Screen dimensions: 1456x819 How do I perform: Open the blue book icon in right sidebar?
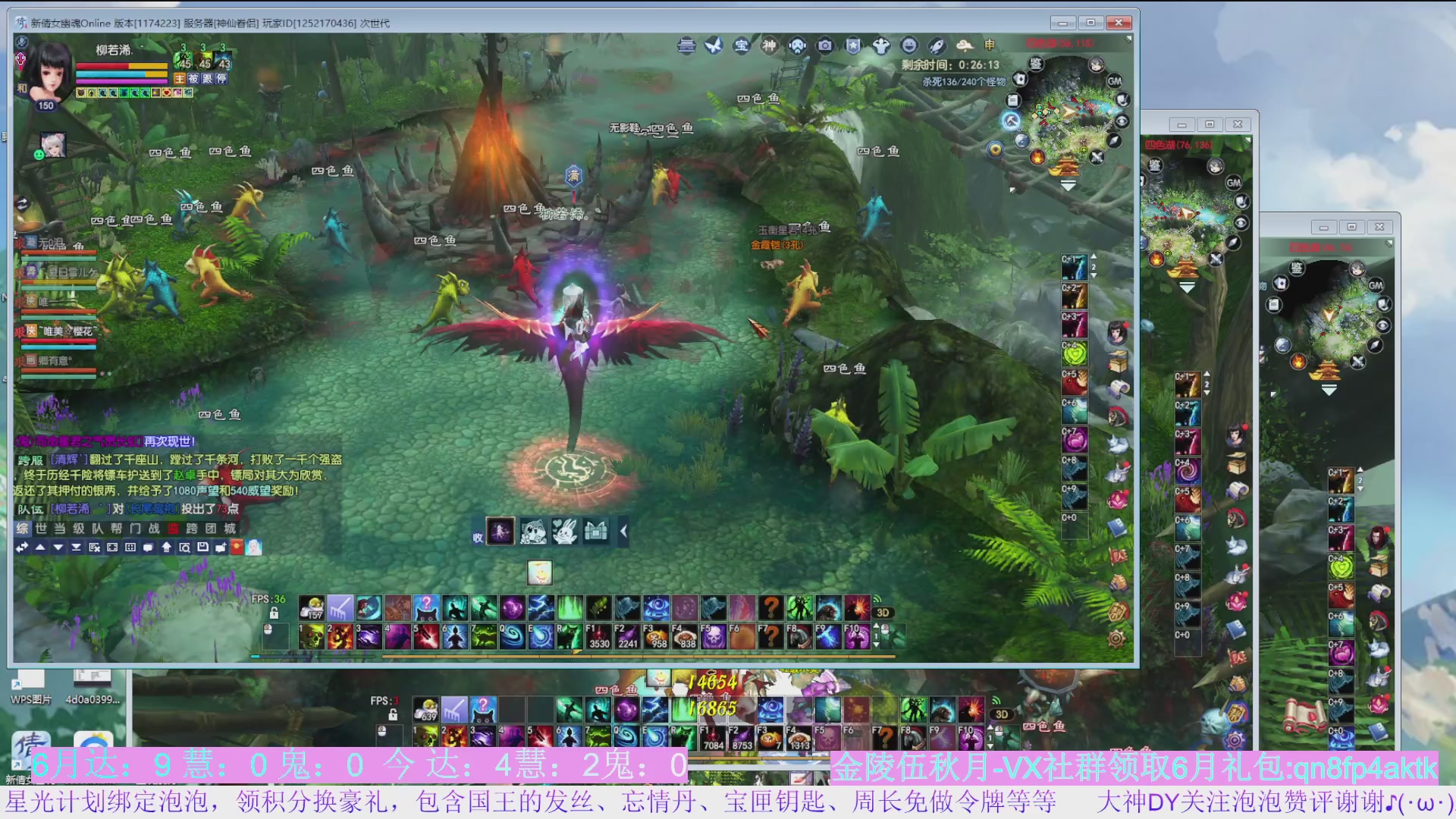point(1117,528)
